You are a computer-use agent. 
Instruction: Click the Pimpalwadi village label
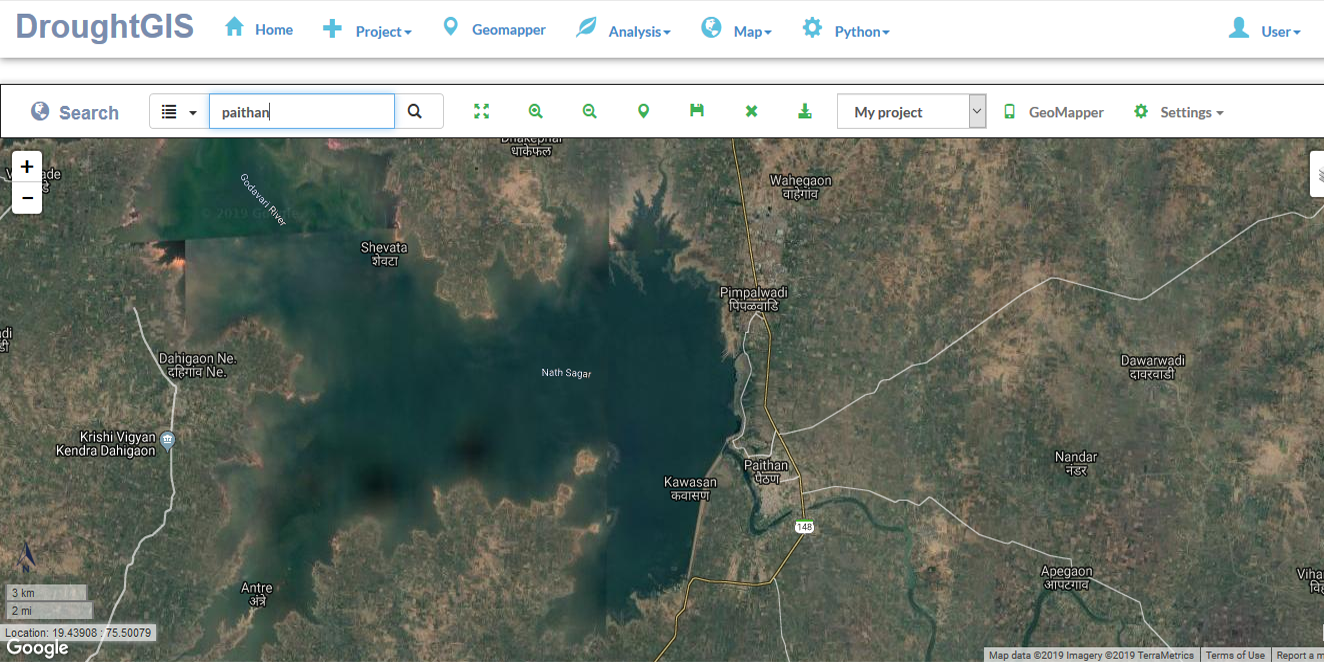click(754, 299)
